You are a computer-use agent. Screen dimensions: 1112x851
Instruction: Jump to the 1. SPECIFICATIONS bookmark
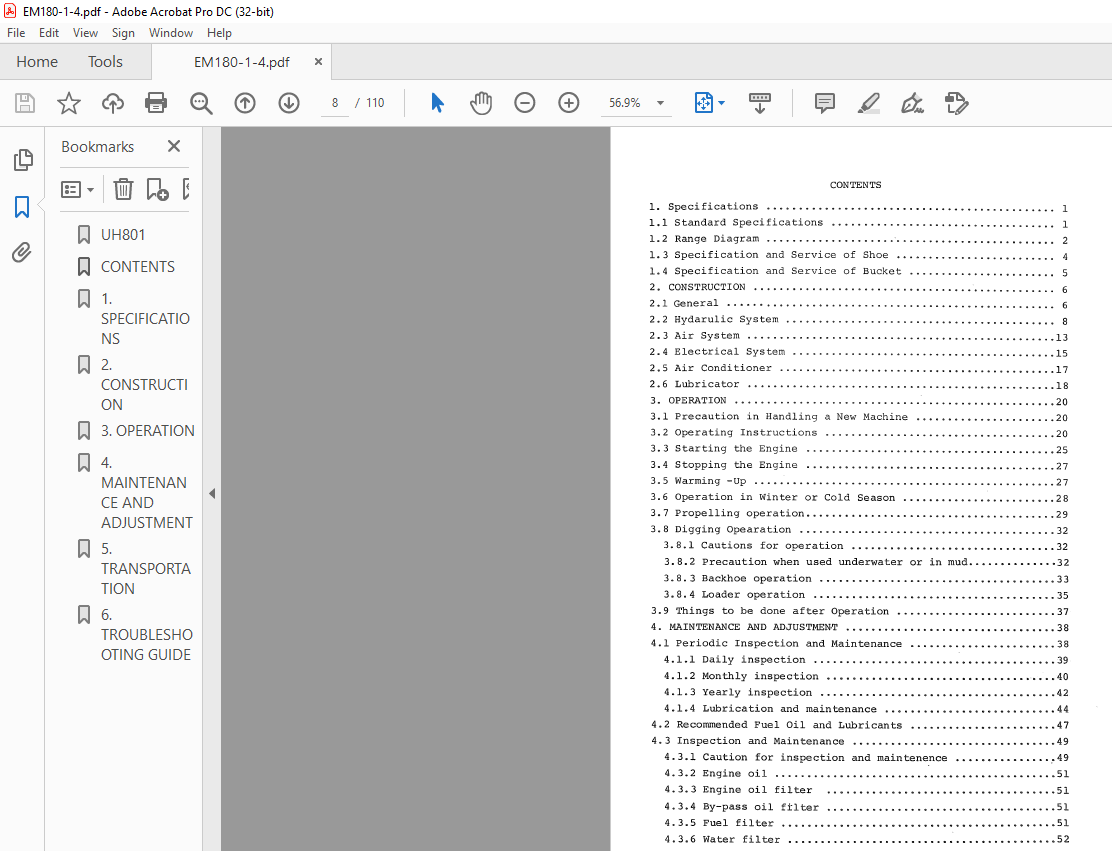[x=145, y=318]
